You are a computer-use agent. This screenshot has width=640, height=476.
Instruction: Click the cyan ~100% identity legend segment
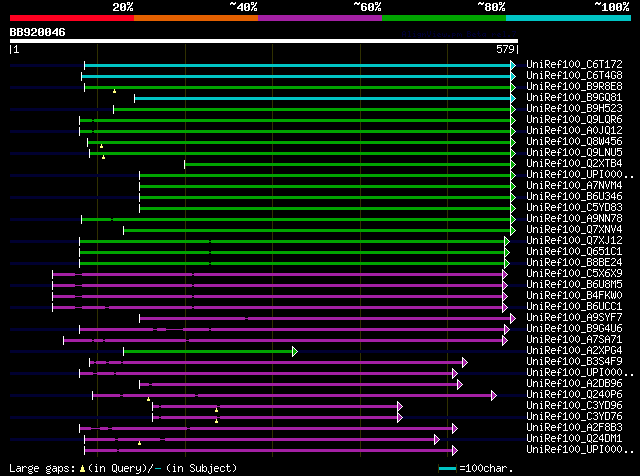click(x=568, y=18)
